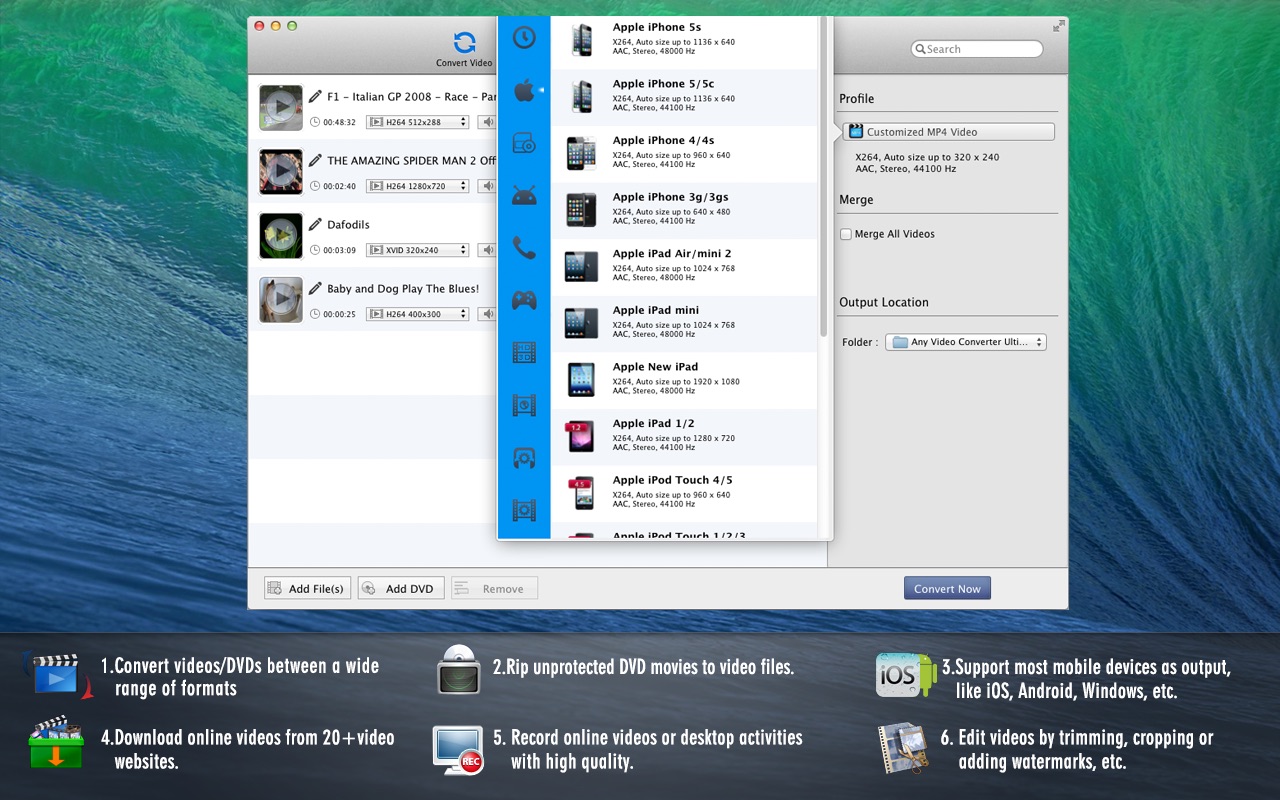The image size is (1280, 800).
Task: Preview THE AMAZING SPIDER MAN 2 thumbnail
Action: [281, 172]
